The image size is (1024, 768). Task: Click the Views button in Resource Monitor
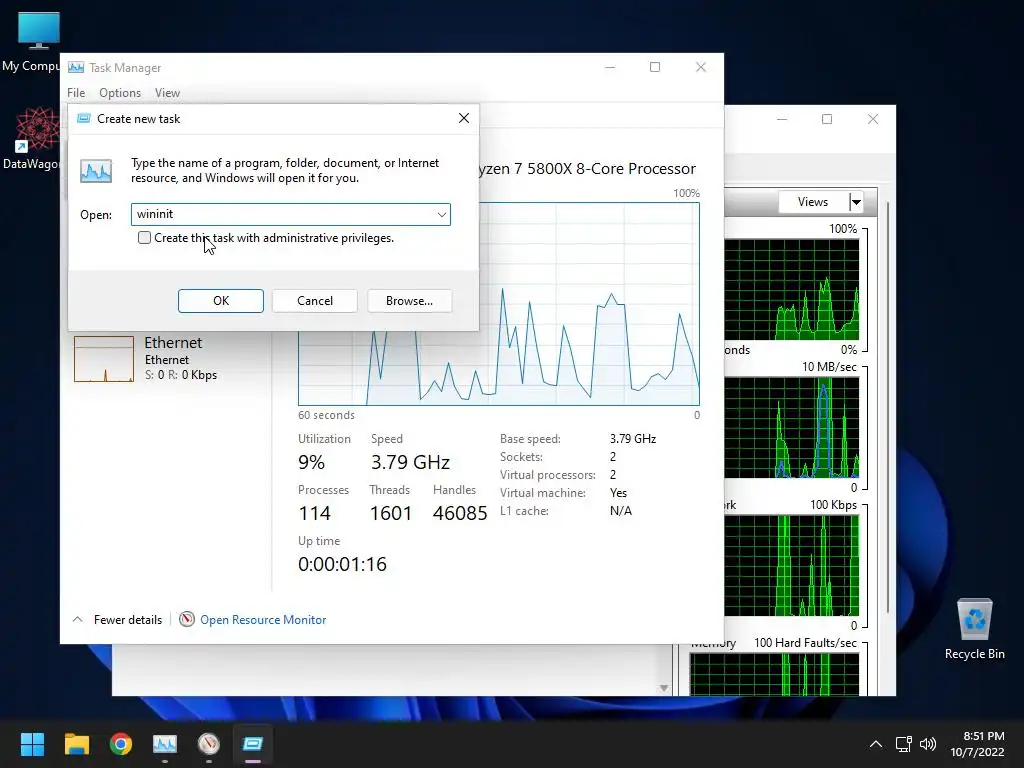pos(813,202)
